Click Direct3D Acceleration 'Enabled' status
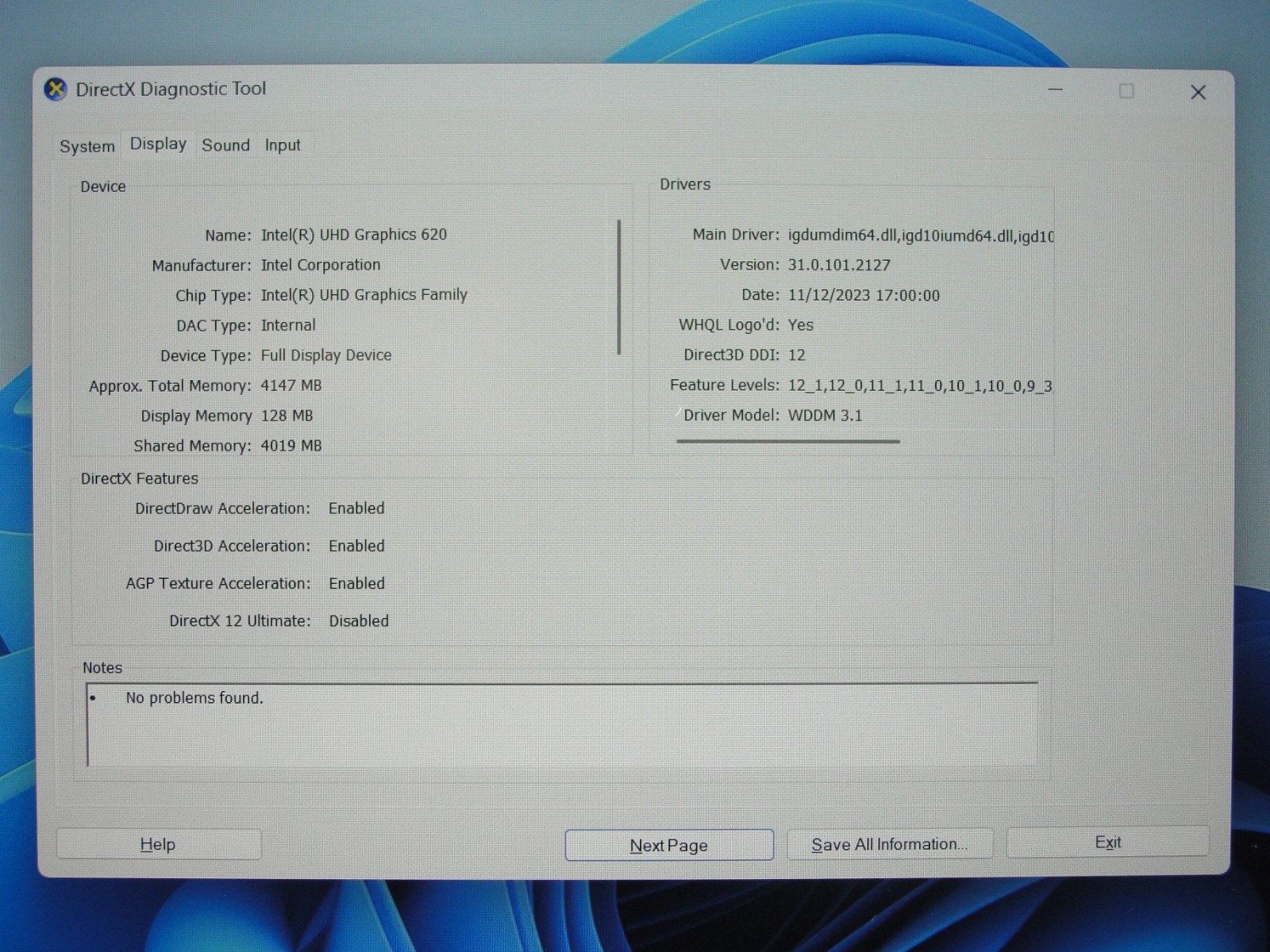Image resolution: width=1270 pixels, height=952 pixels. tap(356, 546)
